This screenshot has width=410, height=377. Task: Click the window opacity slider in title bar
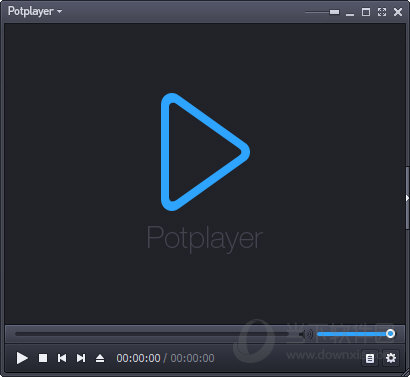tap(322, 12)
